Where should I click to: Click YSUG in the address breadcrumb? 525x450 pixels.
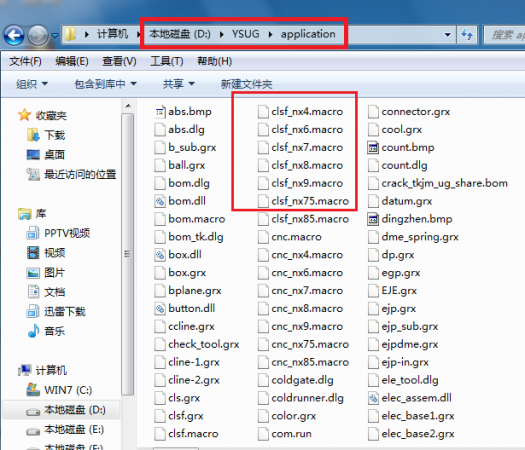[x=245, y=34]
